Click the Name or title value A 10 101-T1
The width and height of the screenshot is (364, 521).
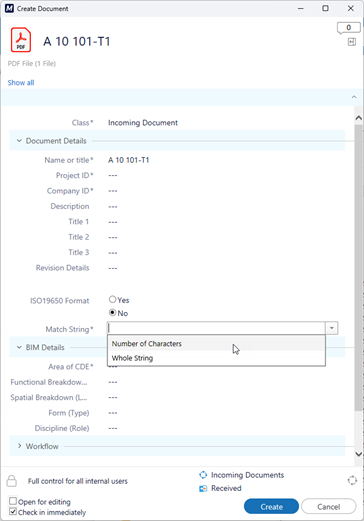coord(128,160)
